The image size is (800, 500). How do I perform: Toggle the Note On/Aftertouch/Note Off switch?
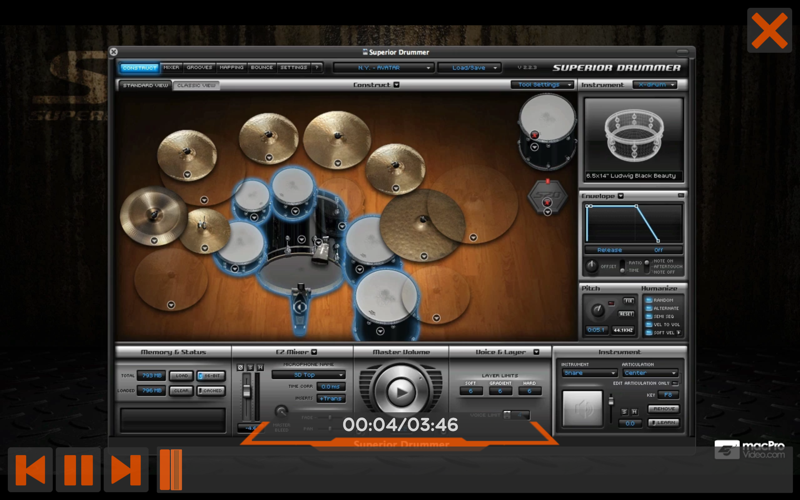pyautogui.click(x=647, y=266)
